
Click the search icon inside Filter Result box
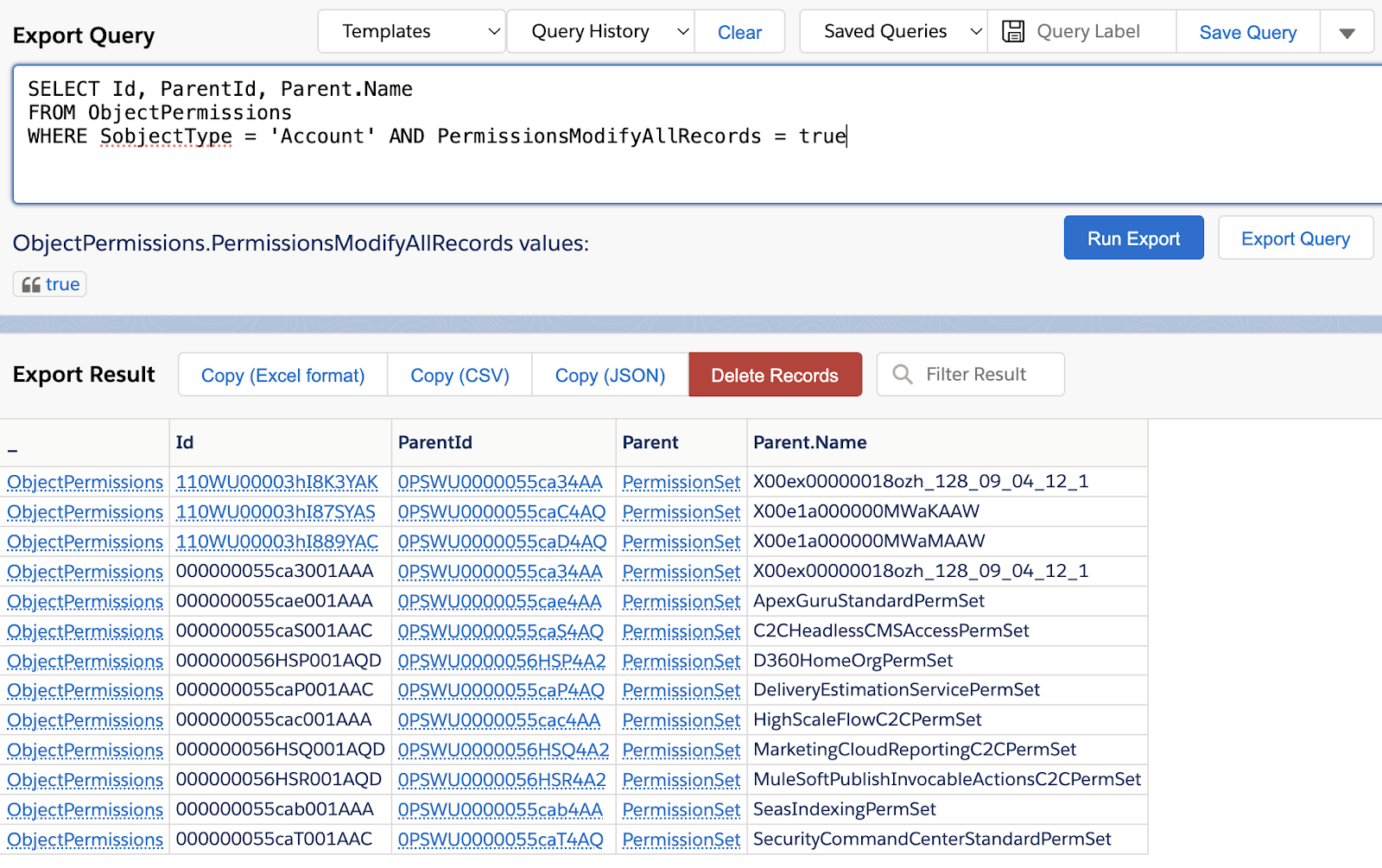tap(902, 374)
